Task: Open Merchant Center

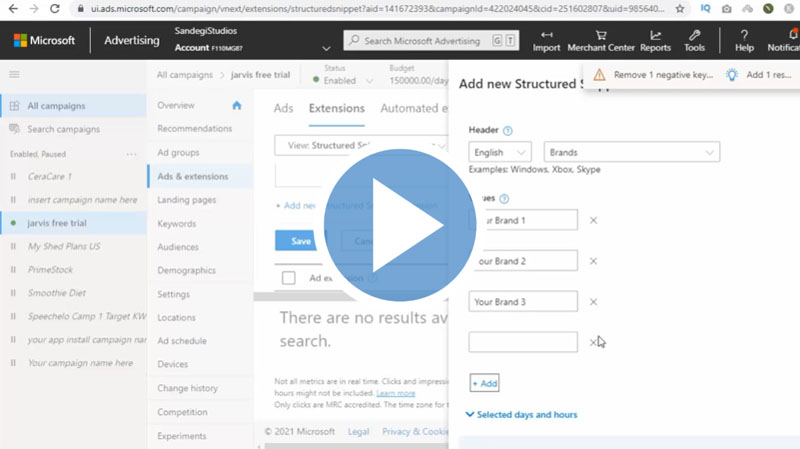Action: (601, 41)
